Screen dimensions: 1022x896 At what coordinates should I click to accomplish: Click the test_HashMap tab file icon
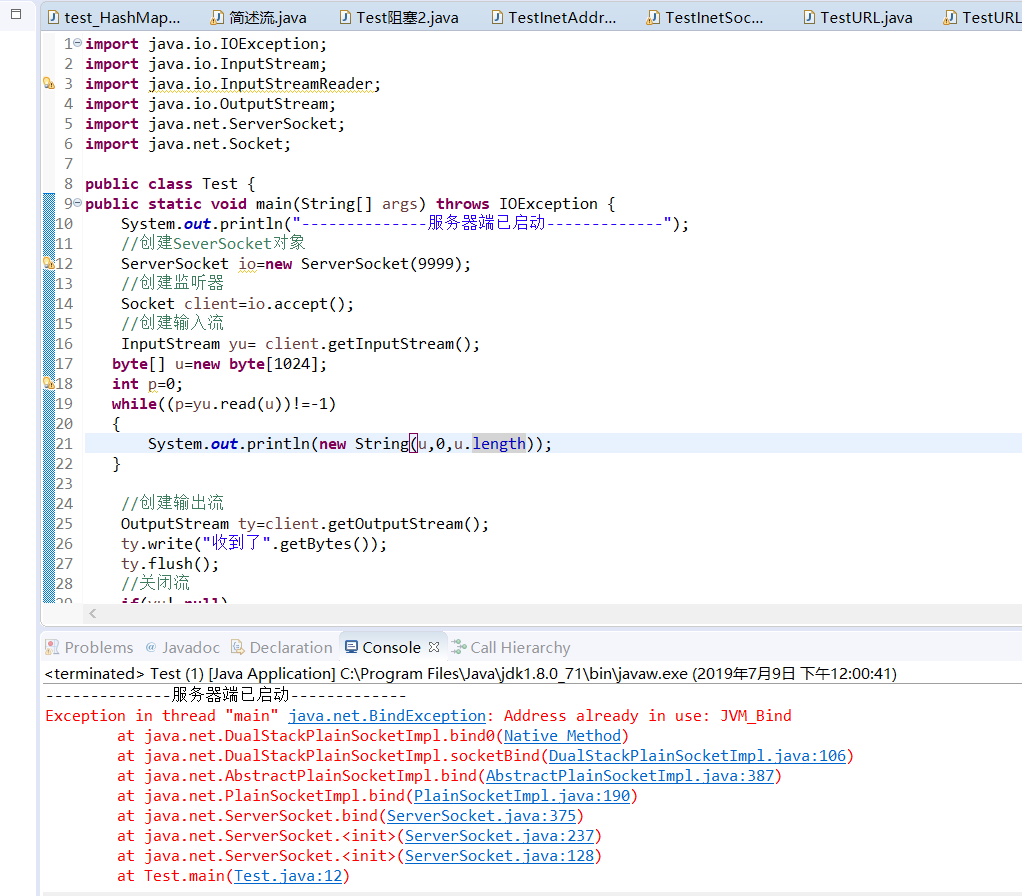pyautogui.click(x=53, y=18)
